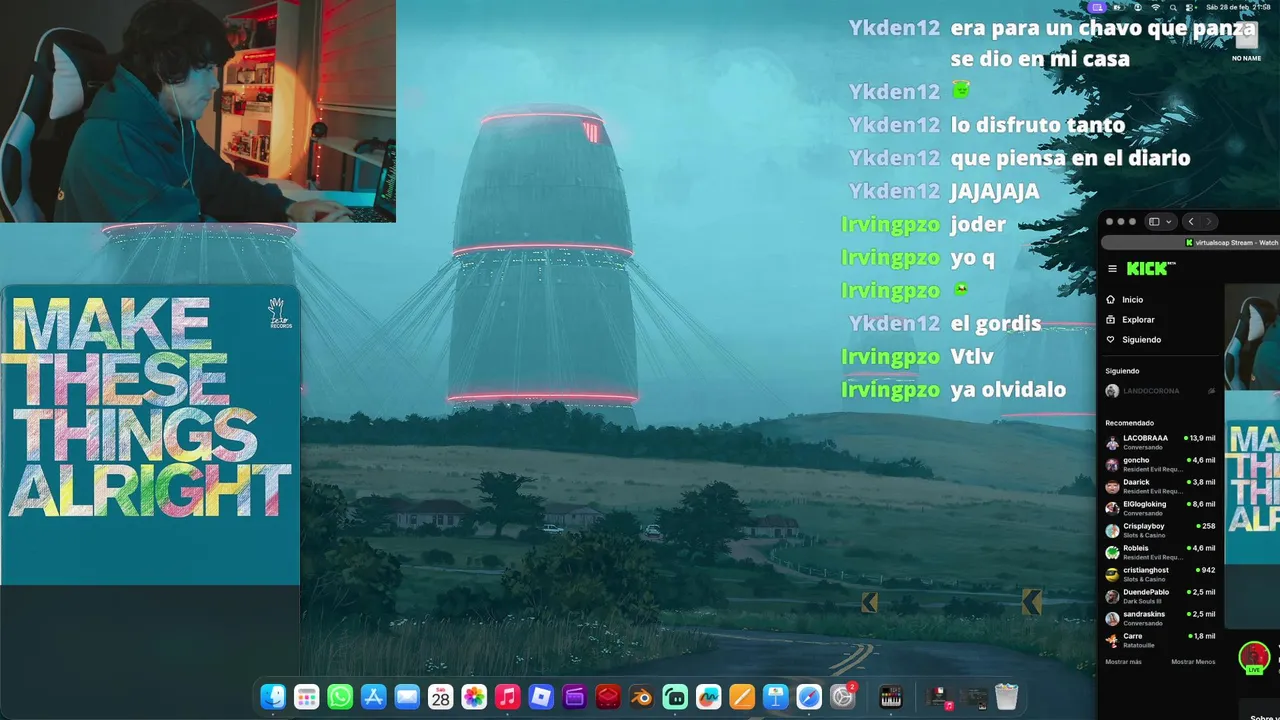Open Spotlight search in the menu bar

(x=1173, y=7)
